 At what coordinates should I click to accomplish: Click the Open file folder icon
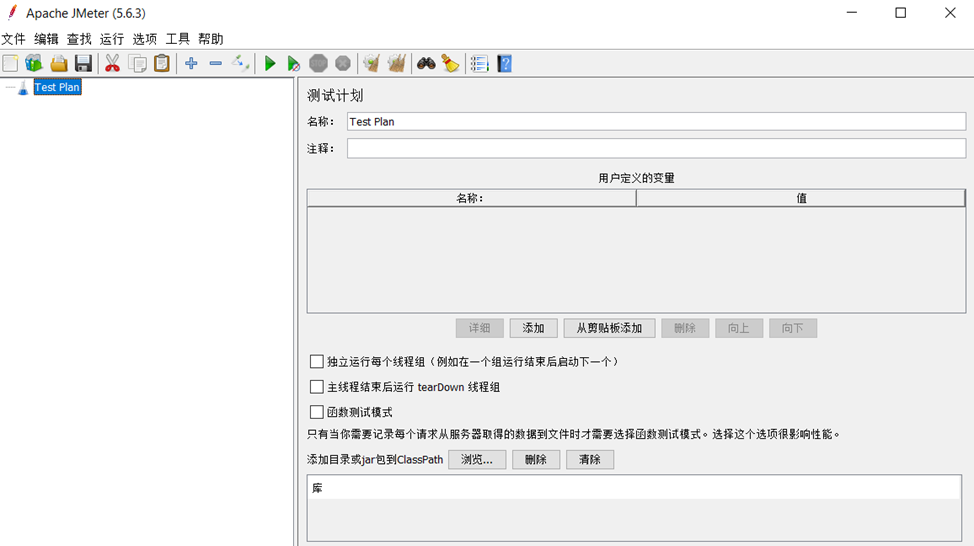(59, 64)
